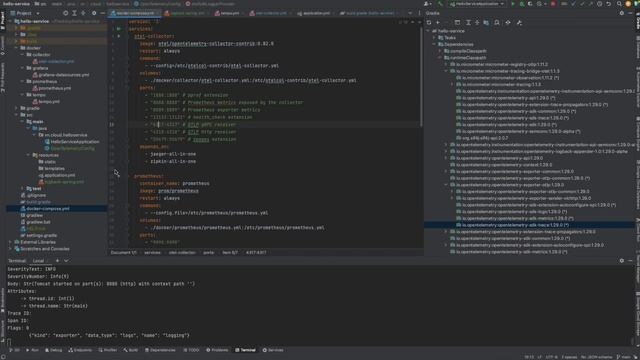Click UTF-8 encoding in status bar

[551, 357]
